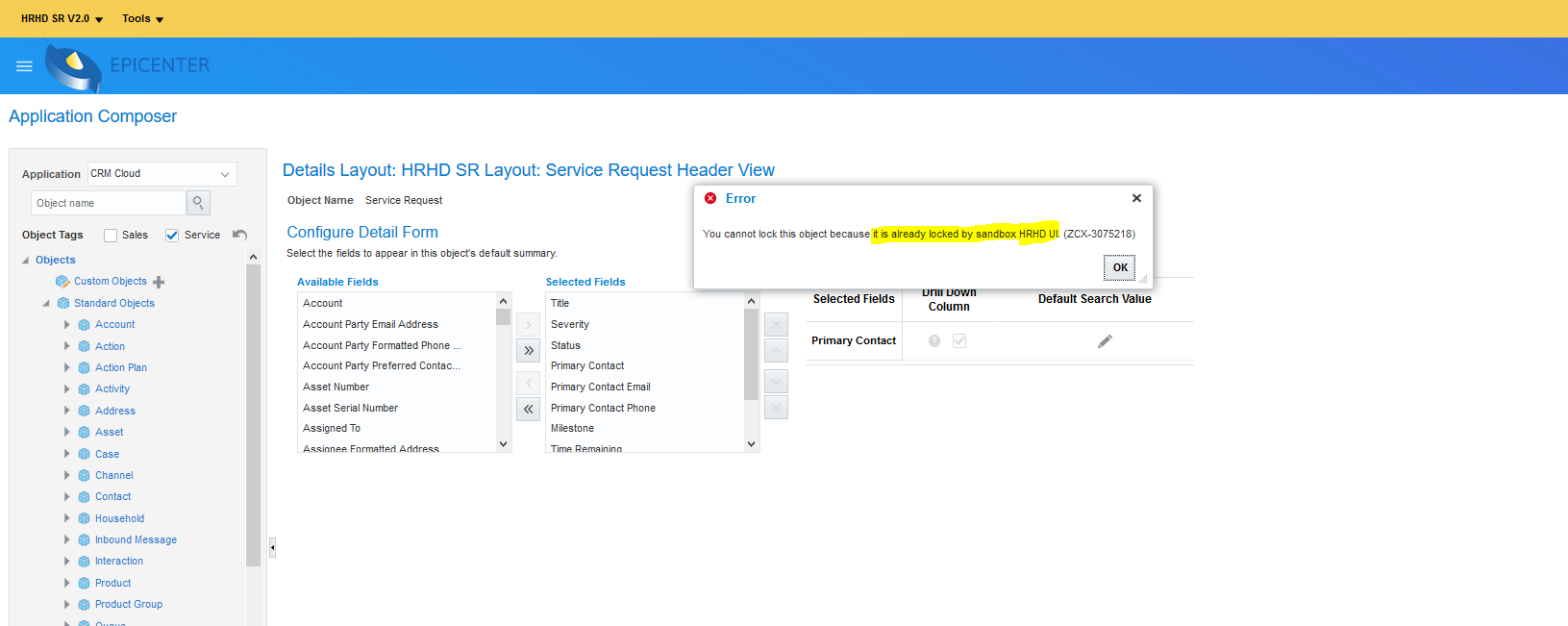Toggle the Primary Contact drill down checkbox
Image resolution: width=1568 pixels, height=626 pixels.
[958, 341]
